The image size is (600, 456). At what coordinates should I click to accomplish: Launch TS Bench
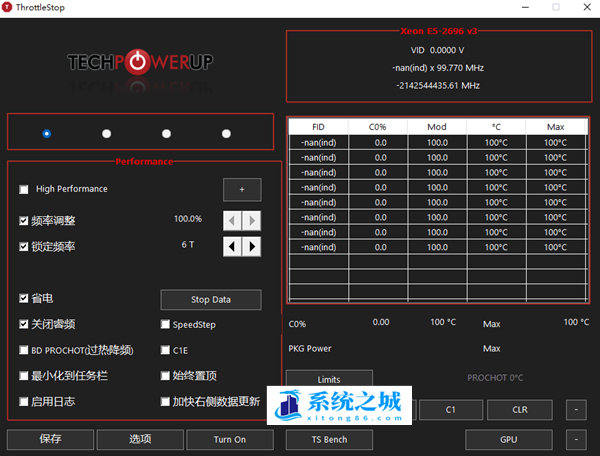329,440
